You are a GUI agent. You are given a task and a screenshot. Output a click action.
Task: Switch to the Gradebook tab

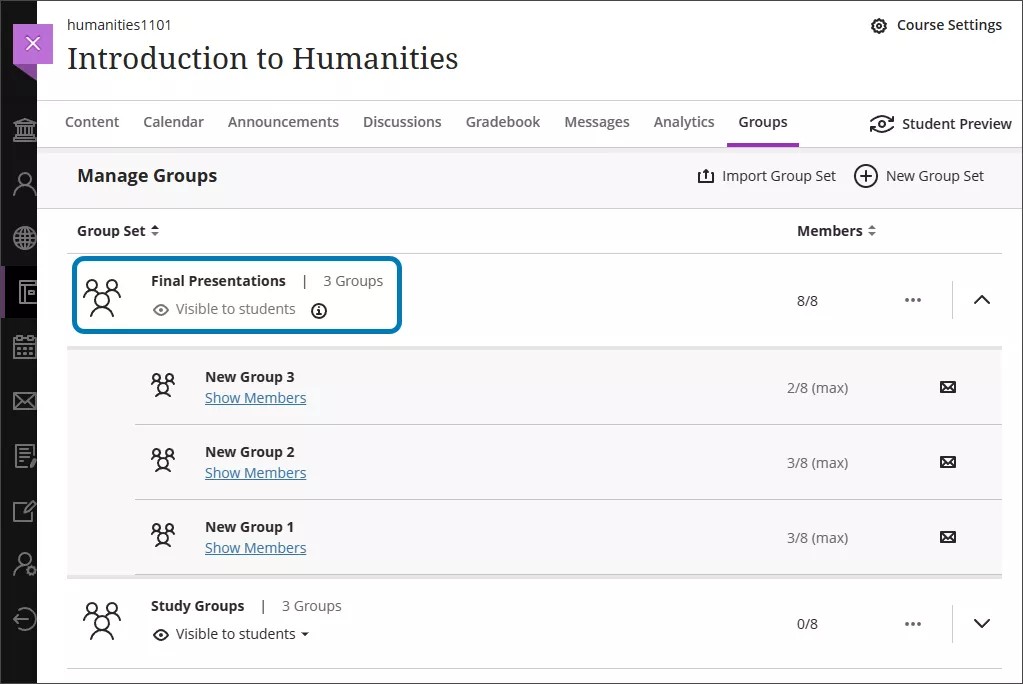click(x=502, y=121)
